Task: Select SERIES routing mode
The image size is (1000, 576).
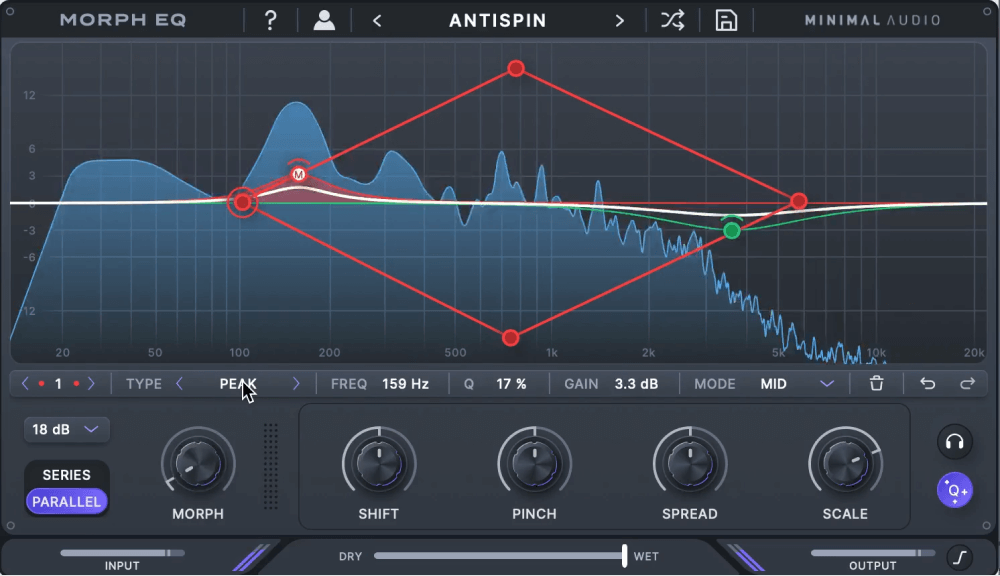Action: click(x=66, y=475)
